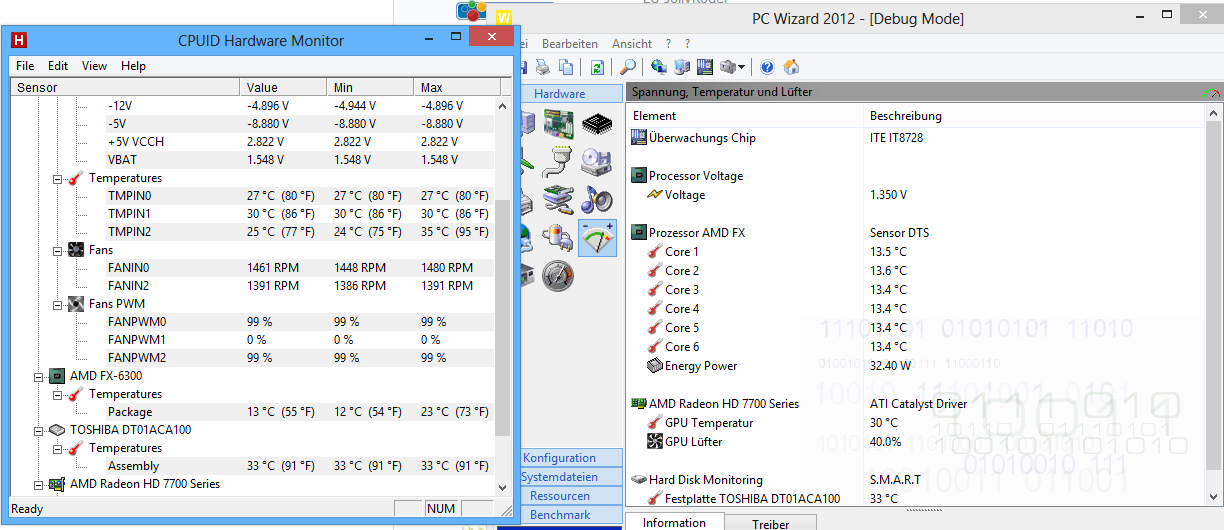This screenshot has height=530, width=1224.
Task: Click the Min column header in Hardware Monitor
Action: (x=370, y=88)
